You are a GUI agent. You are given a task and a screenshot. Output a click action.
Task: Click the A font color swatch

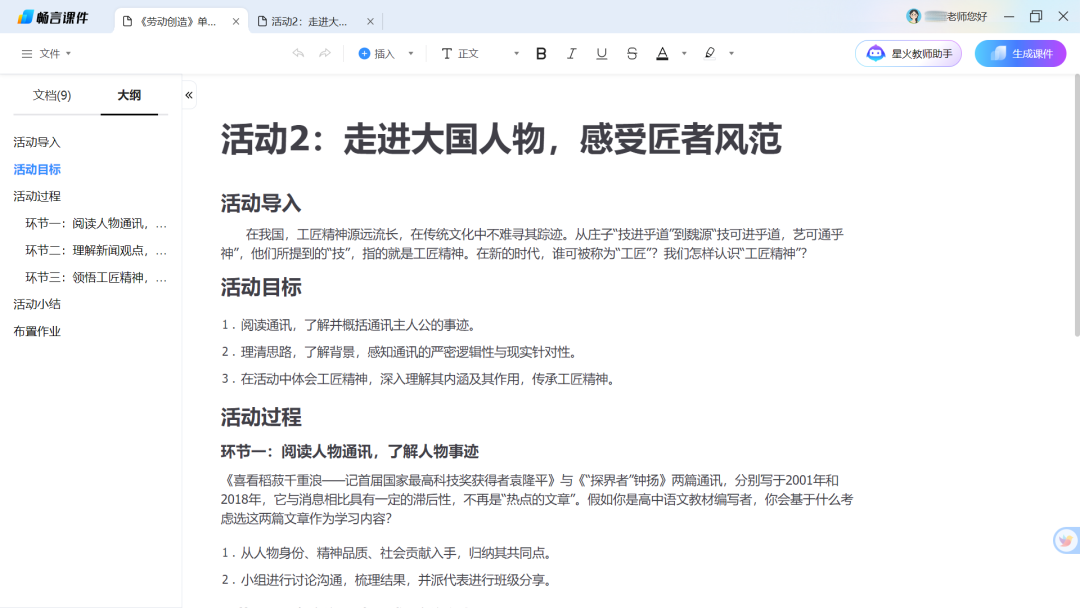662,54
